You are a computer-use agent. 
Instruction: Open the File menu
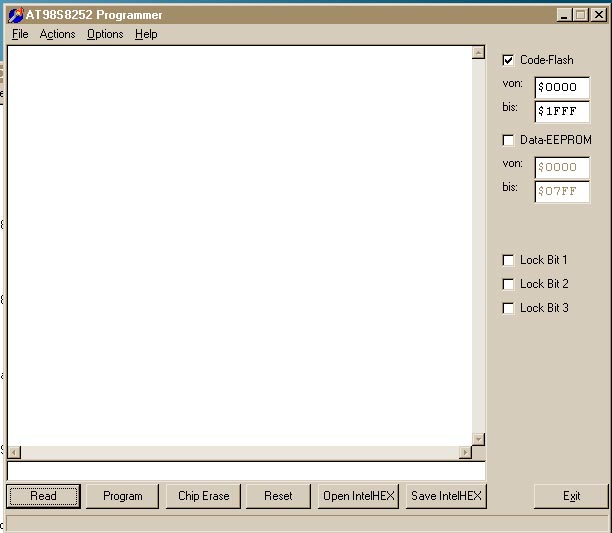pyautogui.click(x=20, y=34)
